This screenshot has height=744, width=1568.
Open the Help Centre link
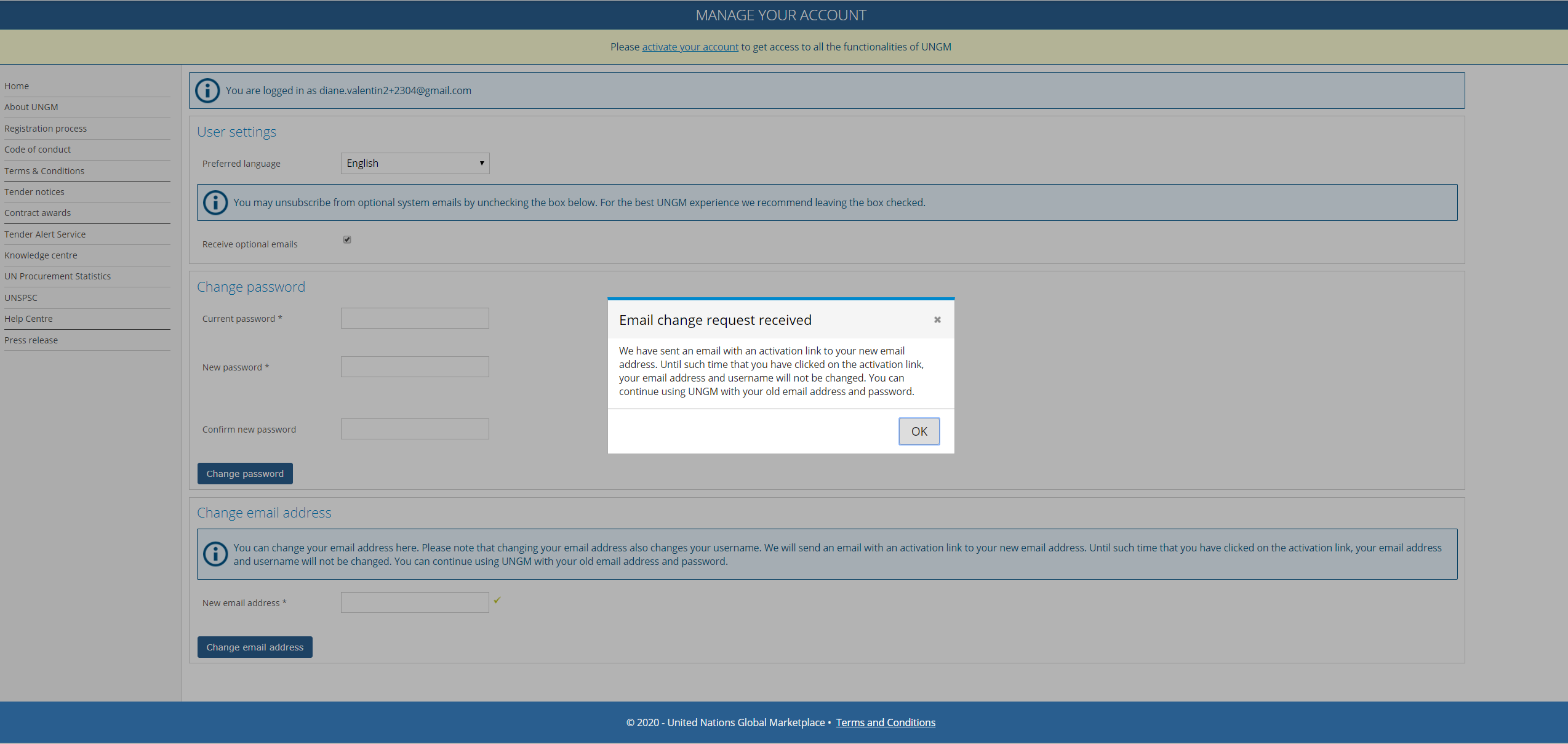click(x=28, y=319)
